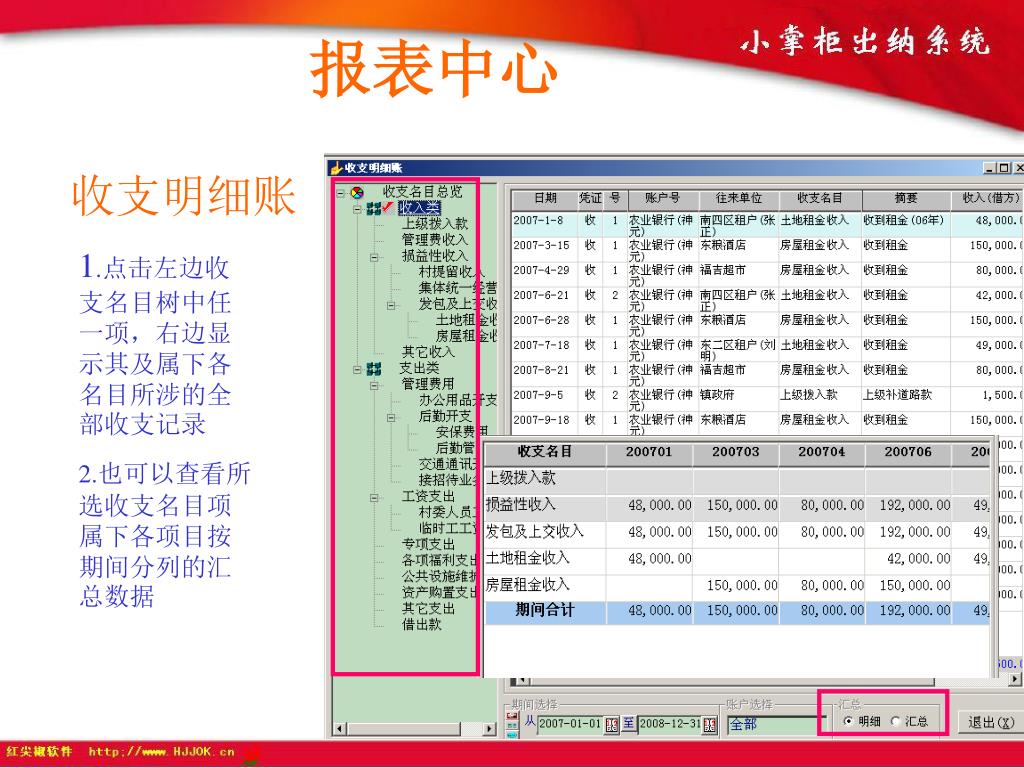Click the detail table scroll-right arrow
Image resolution: width=1024 pixels, height=768 pixels.
tap(1014, 680)
